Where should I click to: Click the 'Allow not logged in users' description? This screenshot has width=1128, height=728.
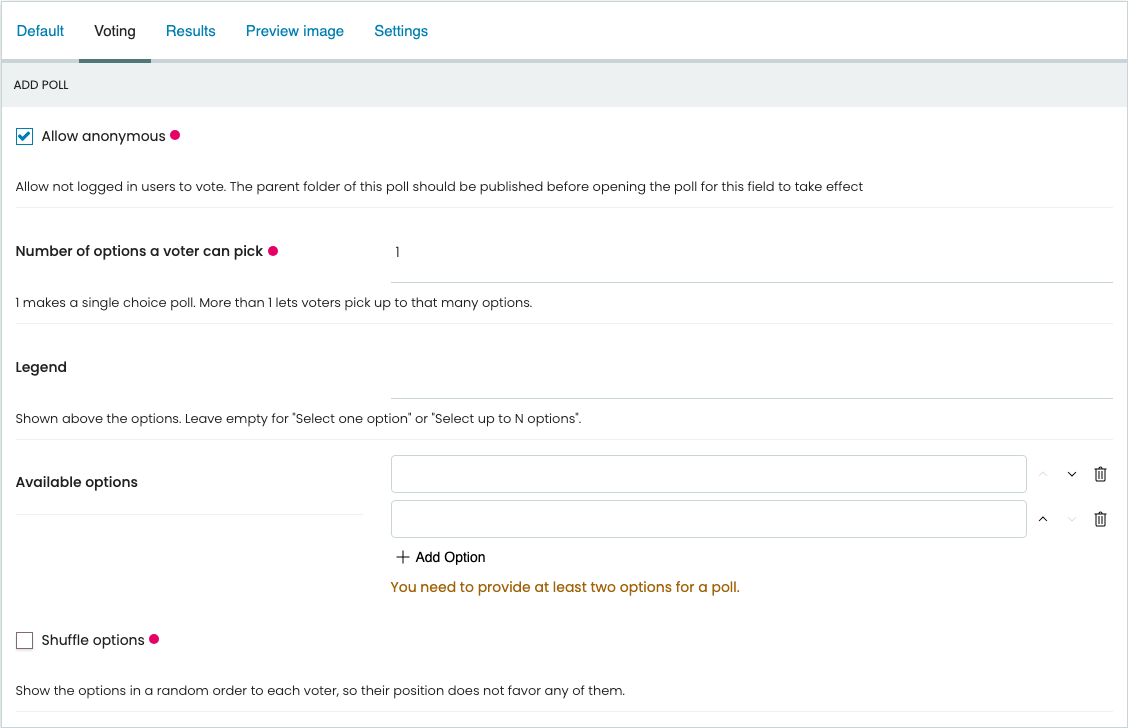pos(439,187)
